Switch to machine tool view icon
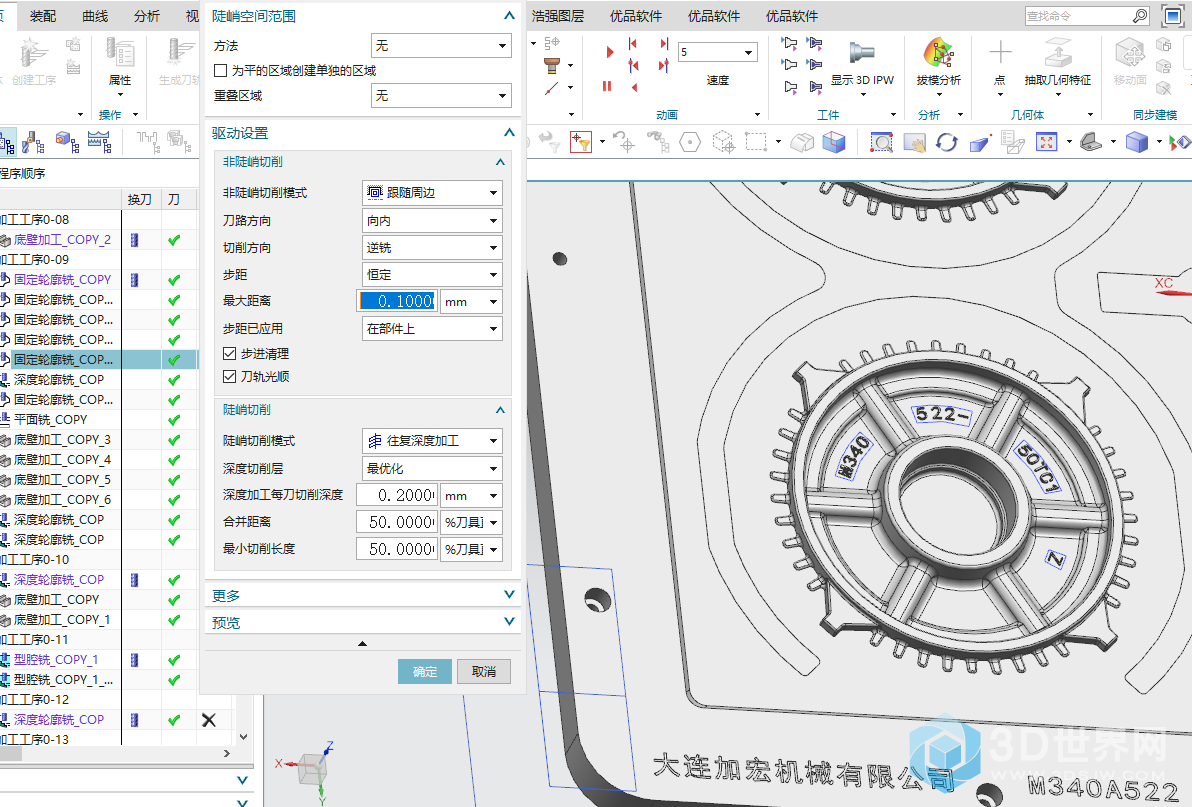This screenshot has height=807, width=1192. 33,143
